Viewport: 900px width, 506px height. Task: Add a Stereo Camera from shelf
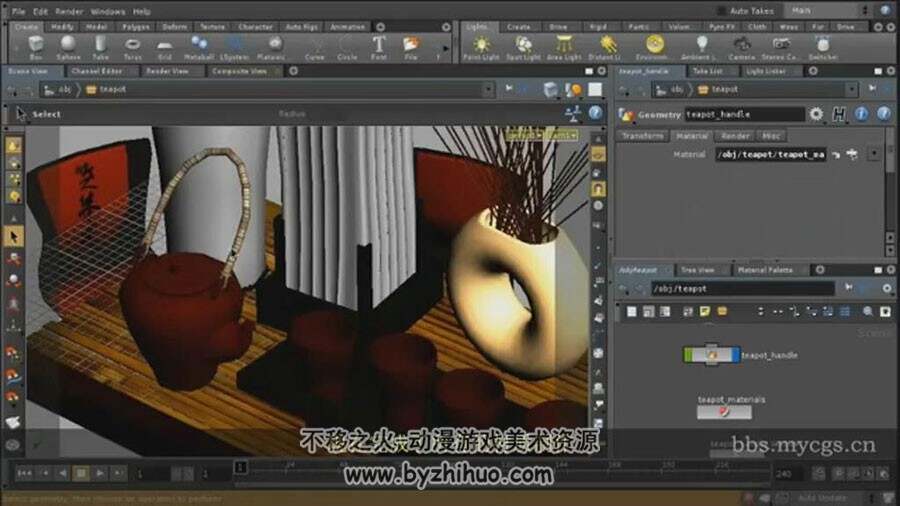[780, 48]
